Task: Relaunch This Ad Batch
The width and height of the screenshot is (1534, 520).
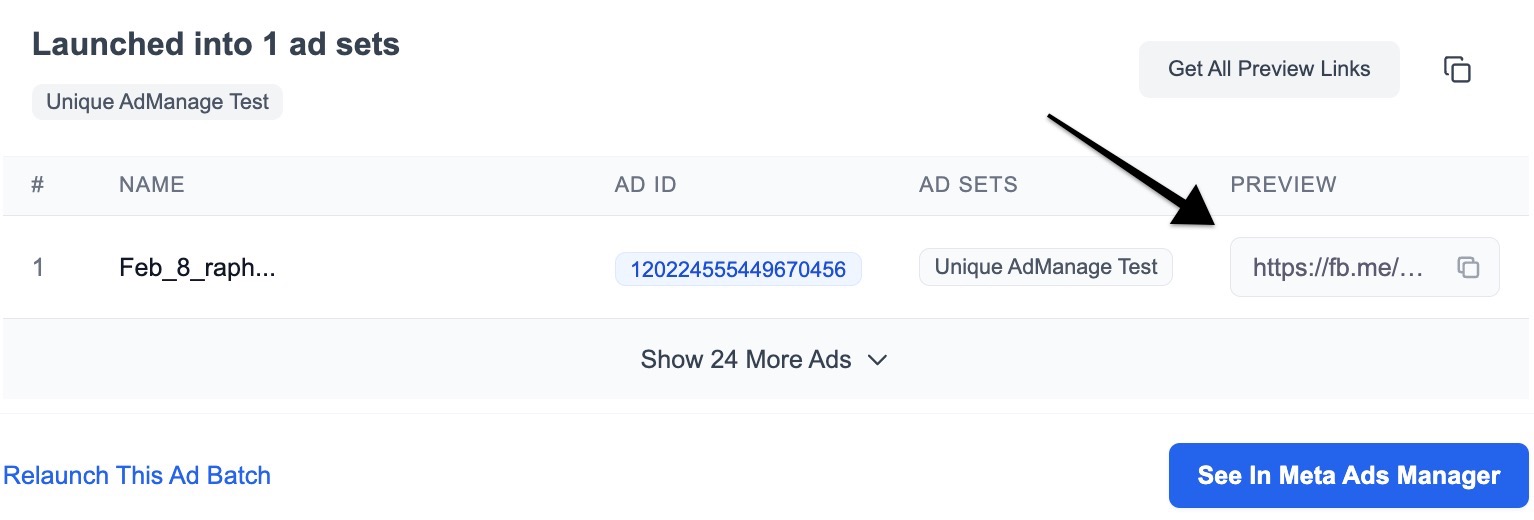Action: click(137, 475)
